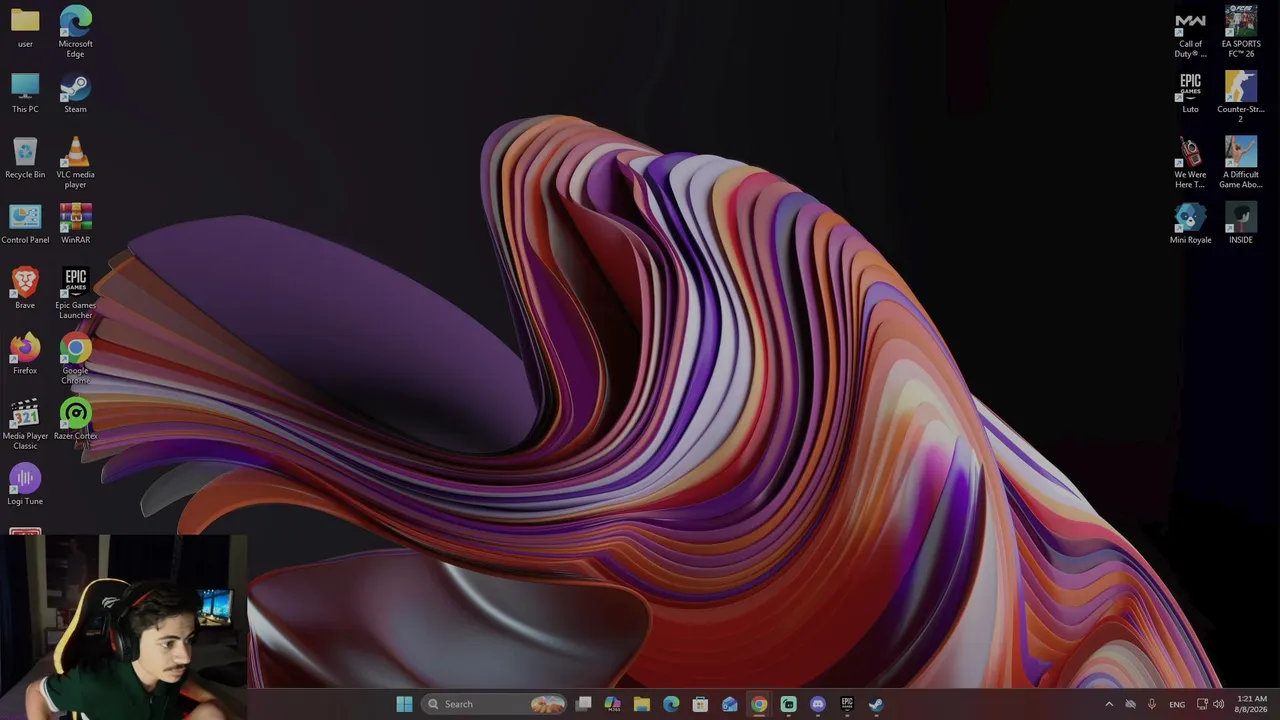The image size is (1280, 720).
Task: Open network settings from system tray
Action: (x=1202, y=704)
